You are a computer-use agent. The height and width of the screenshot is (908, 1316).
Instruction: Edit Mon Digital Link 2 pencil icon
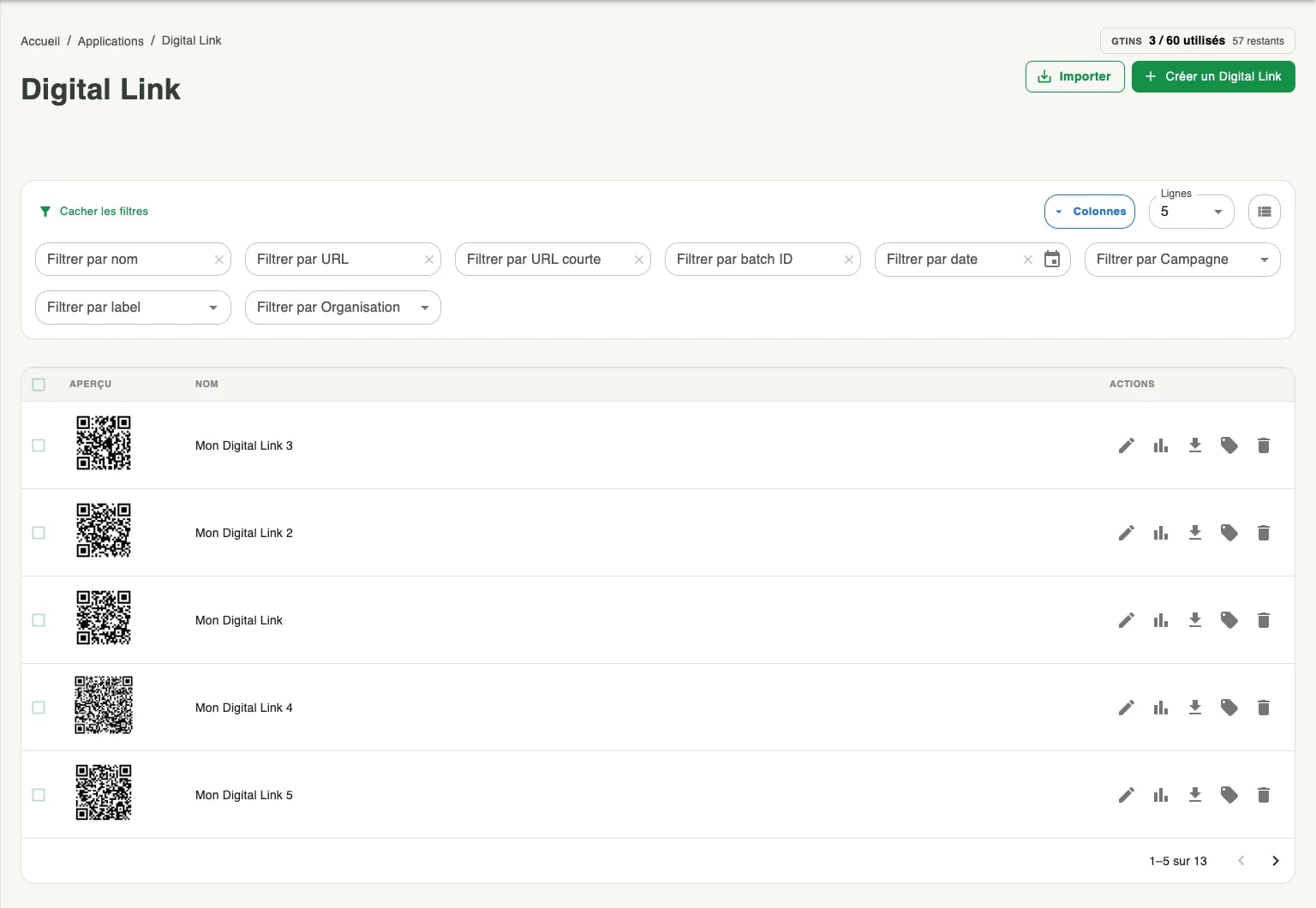[x=1127, y=533]
